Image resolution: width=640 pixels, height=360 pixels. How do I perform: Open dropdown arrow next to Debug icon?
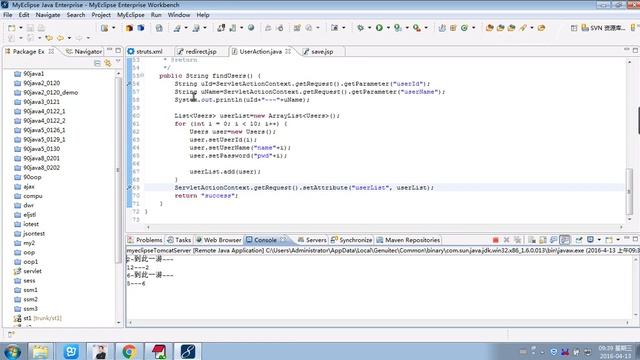click(369, 28)
